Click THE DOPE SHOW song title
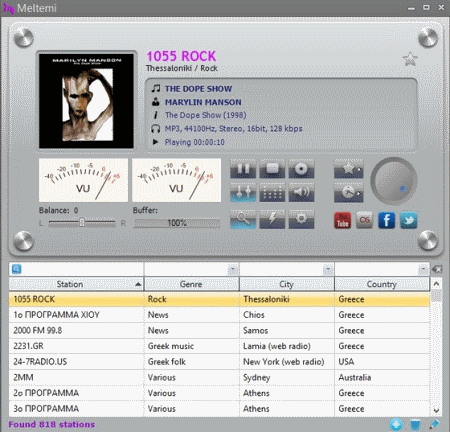 [198, 89]
